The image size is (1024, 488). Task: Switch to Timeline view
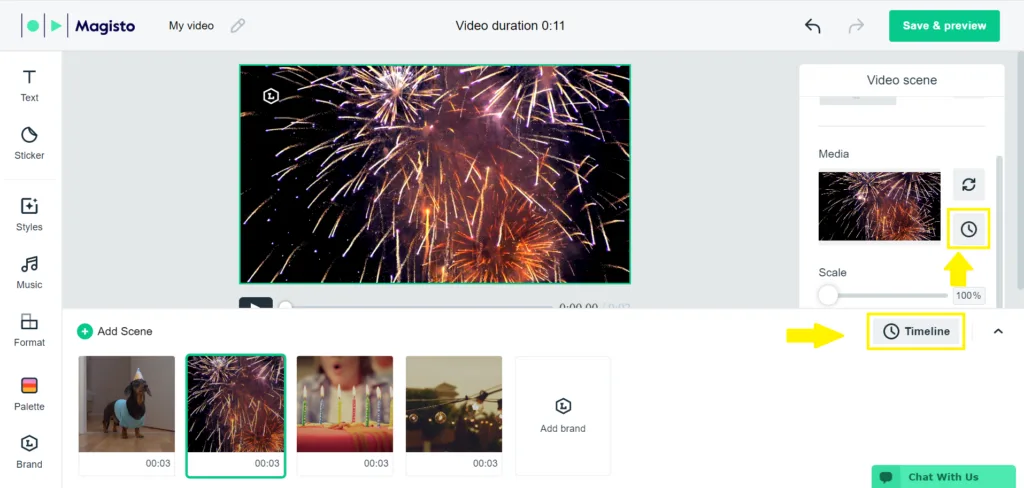click(916, 331)
